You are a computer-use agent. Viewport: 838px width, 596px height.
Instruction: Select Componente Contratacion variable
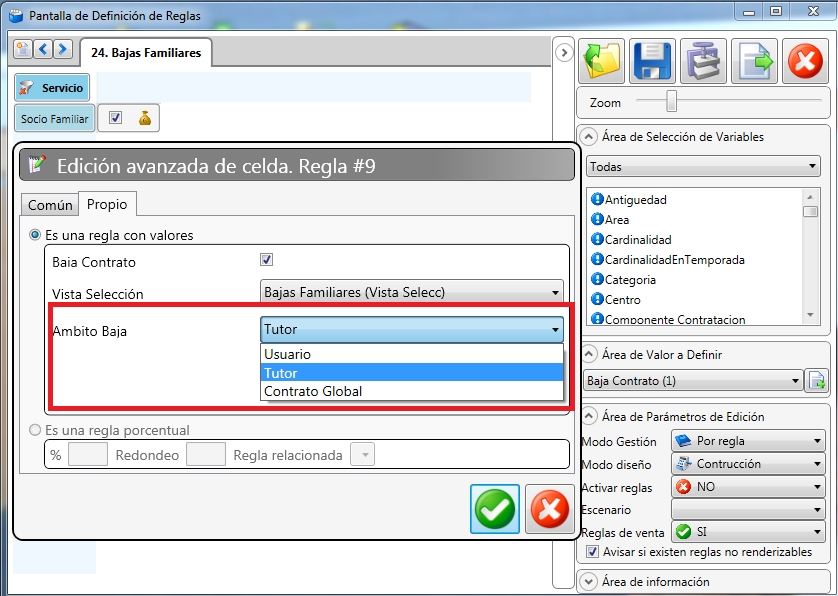click(x=668, y=319)
